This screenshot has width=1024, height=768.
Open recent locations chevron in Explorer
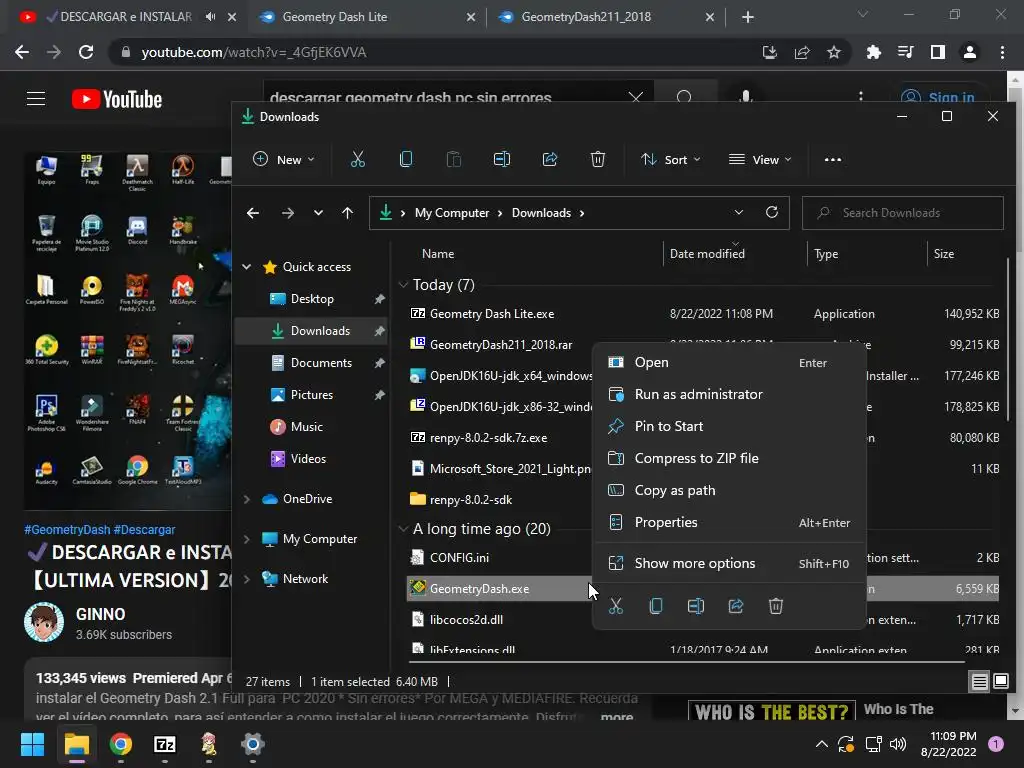(x=318, y=213)
